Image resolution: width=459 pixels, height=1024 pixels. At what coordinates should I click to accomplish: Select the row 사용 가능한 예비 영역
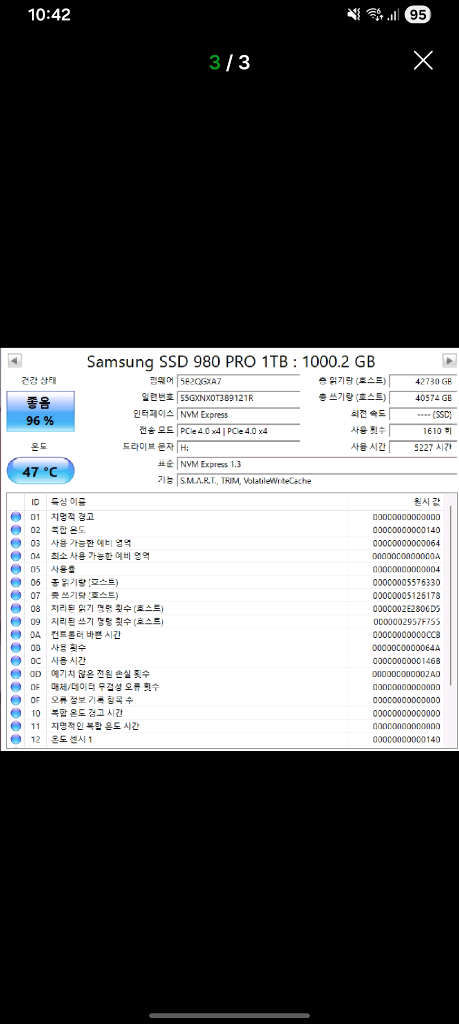[226, 543]
